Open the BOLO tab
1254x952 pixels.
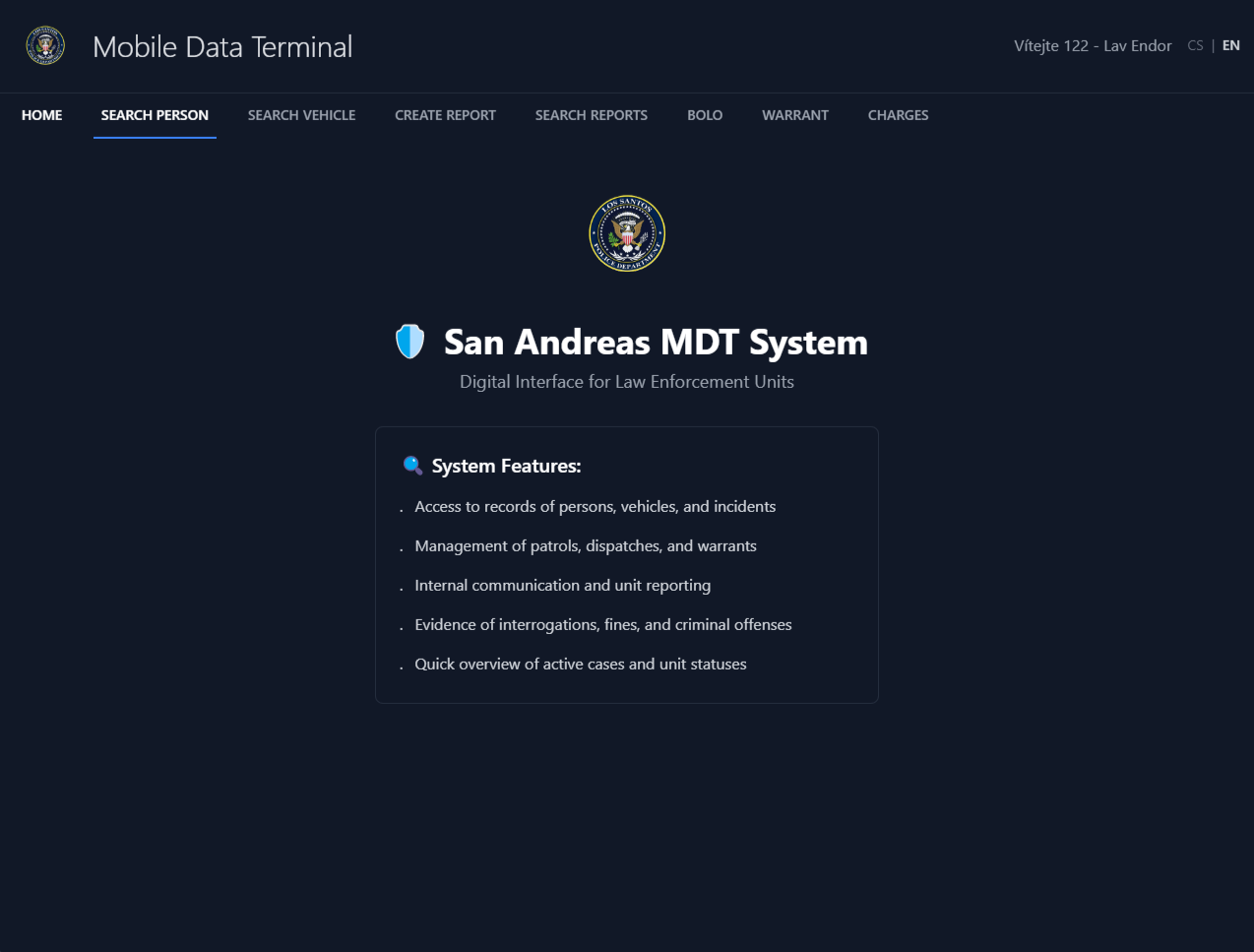click(x=705, y=115)
